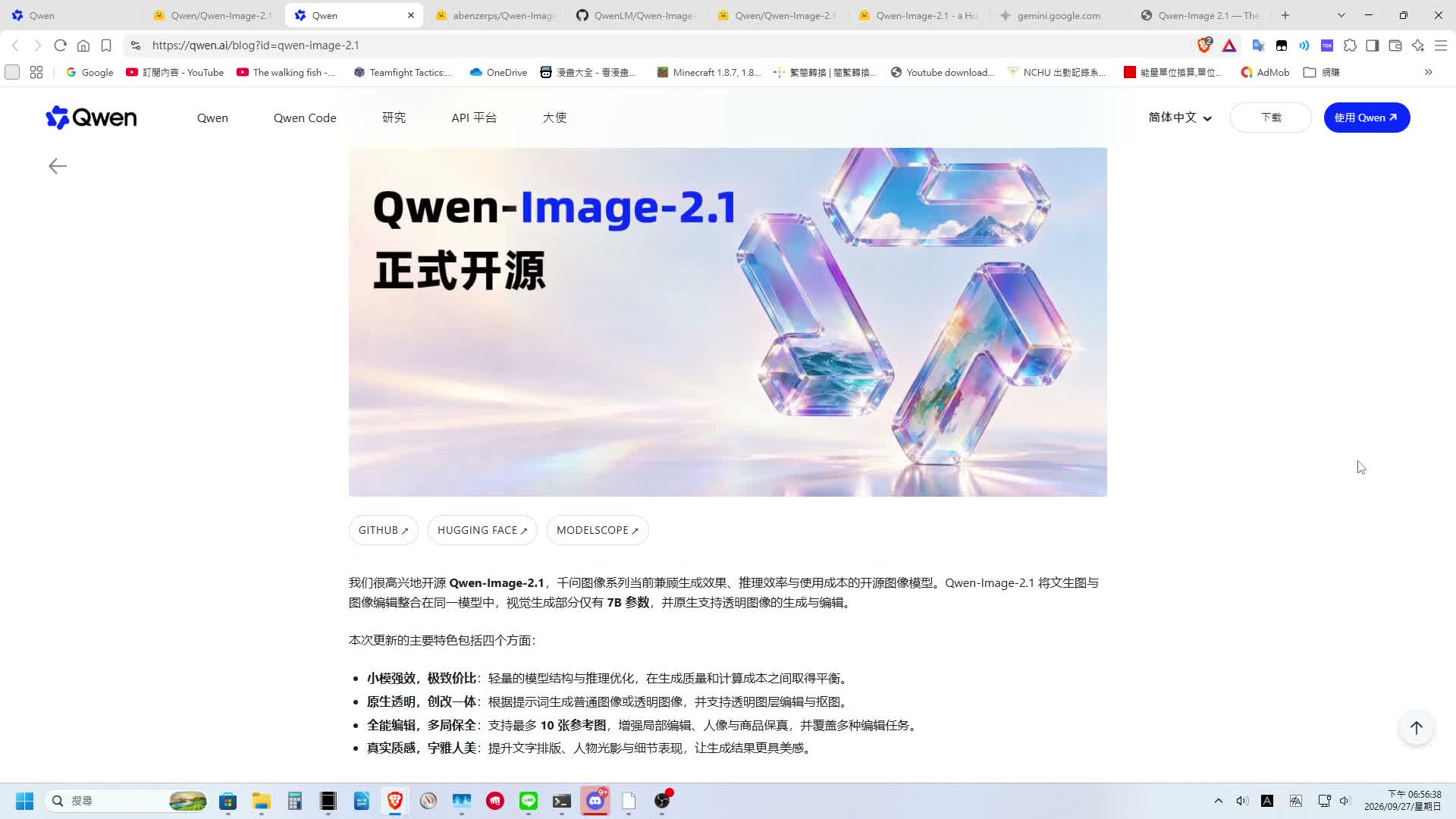Go to the browser home page
The width and height of the screenshot is (1456, 819).
[83, 45]
